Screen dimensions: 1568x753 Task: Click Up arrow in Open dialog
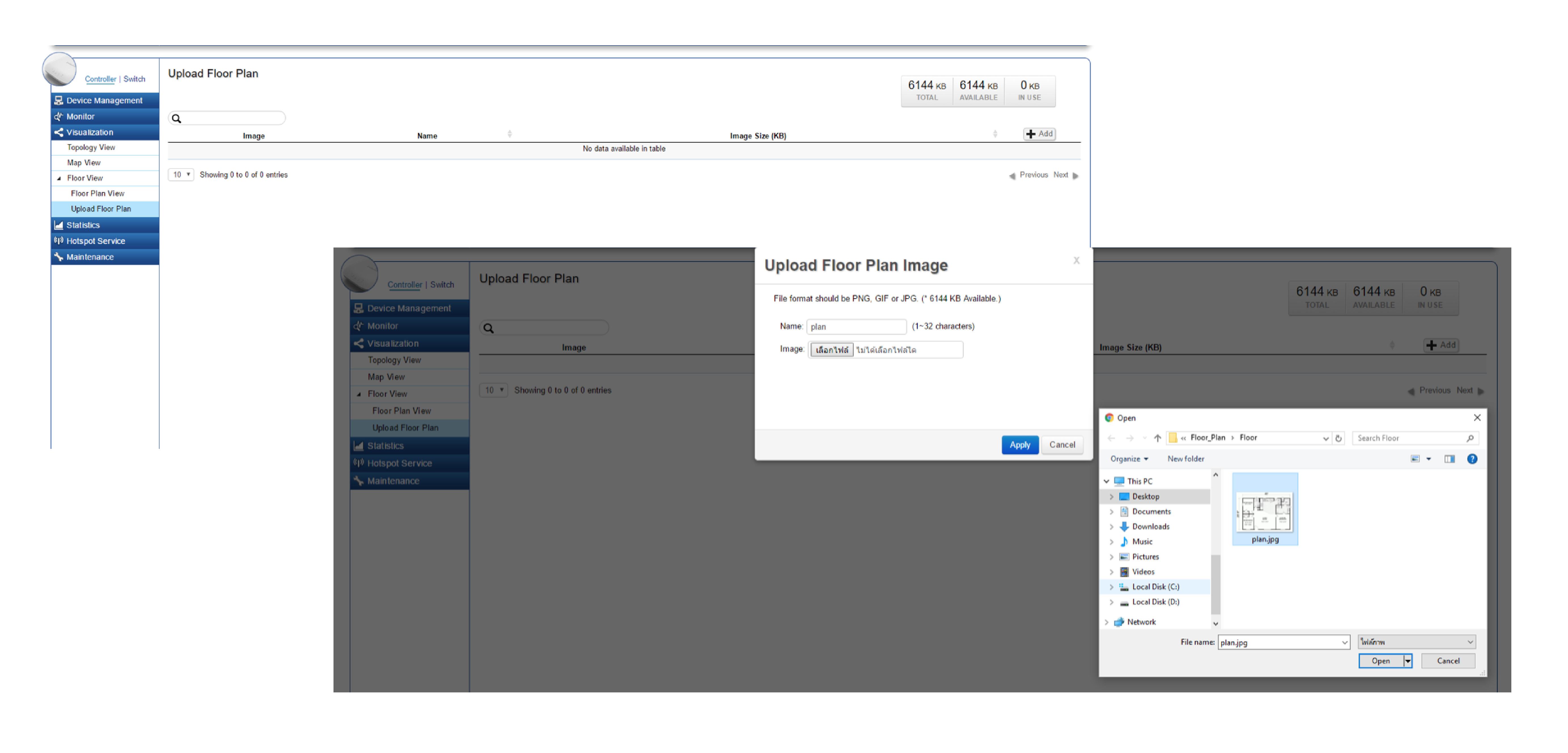click(x=1157, y=438)
